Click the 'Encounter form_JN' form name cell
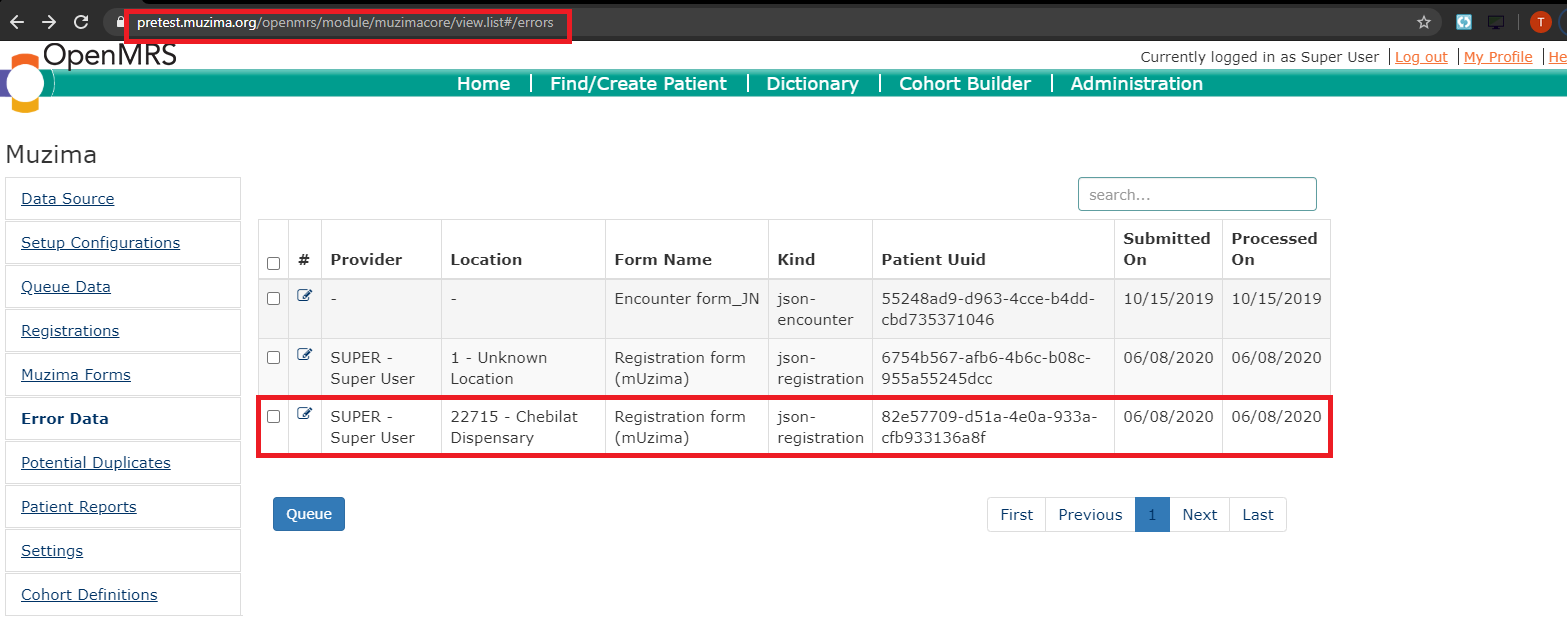This screenshot has height=636, width=1567. (686, 299)
